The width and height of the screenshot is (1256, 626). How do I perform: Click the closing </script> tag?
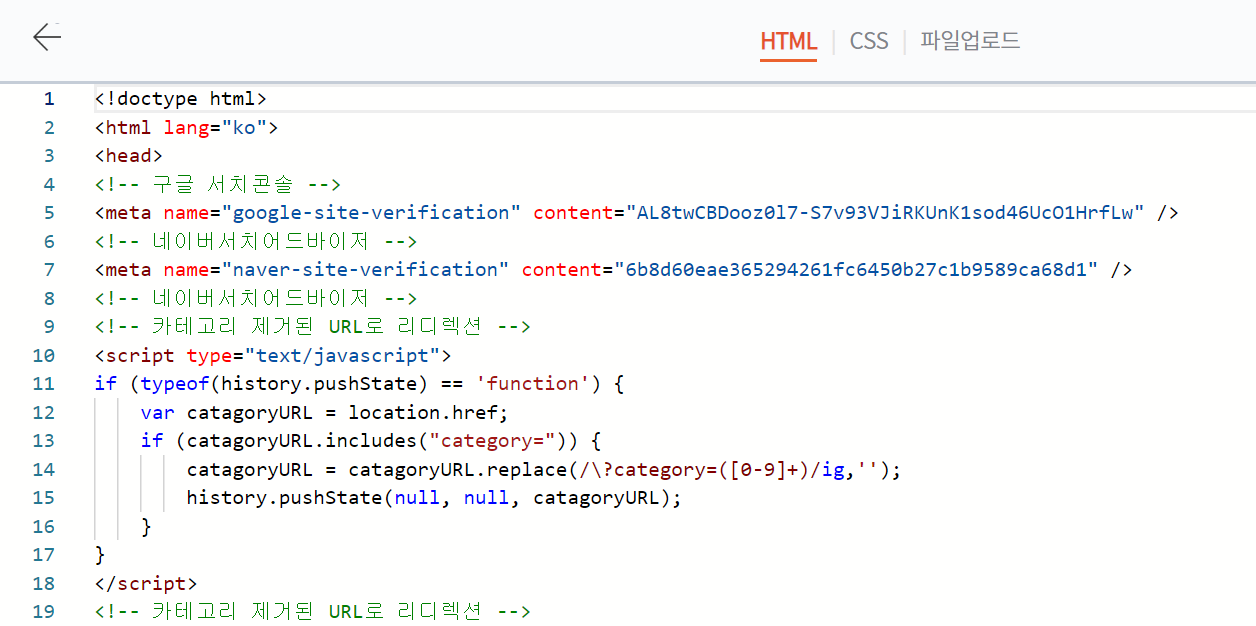tap(146, 584)
